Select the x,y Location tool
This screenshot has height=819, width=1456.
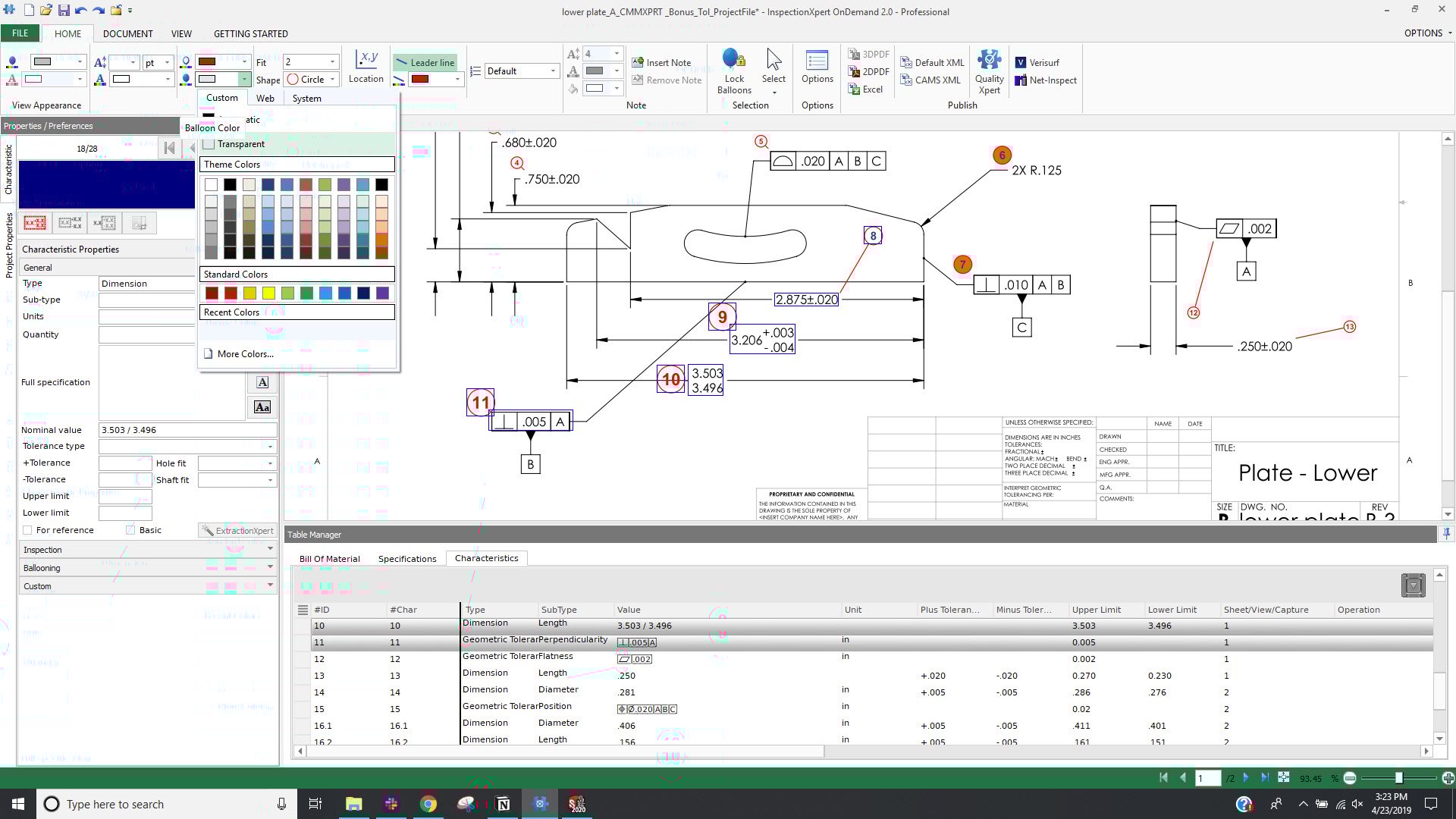pyautogui.click(x=366, y=70)
